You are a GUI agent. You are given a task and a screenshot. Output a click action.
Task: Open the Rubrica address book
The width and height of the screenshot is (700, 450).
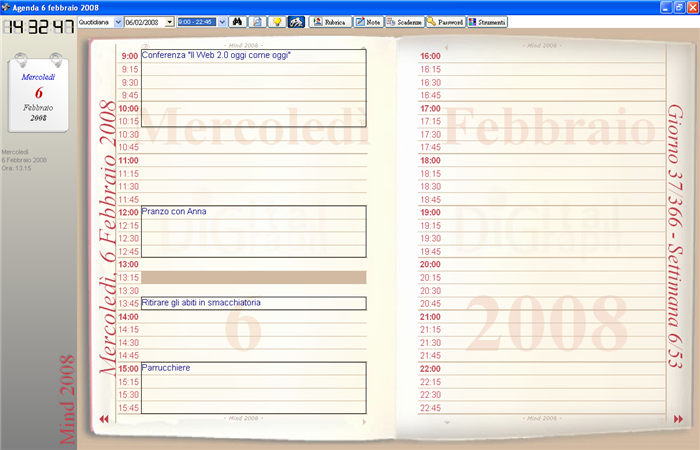[x=330, y=22]
